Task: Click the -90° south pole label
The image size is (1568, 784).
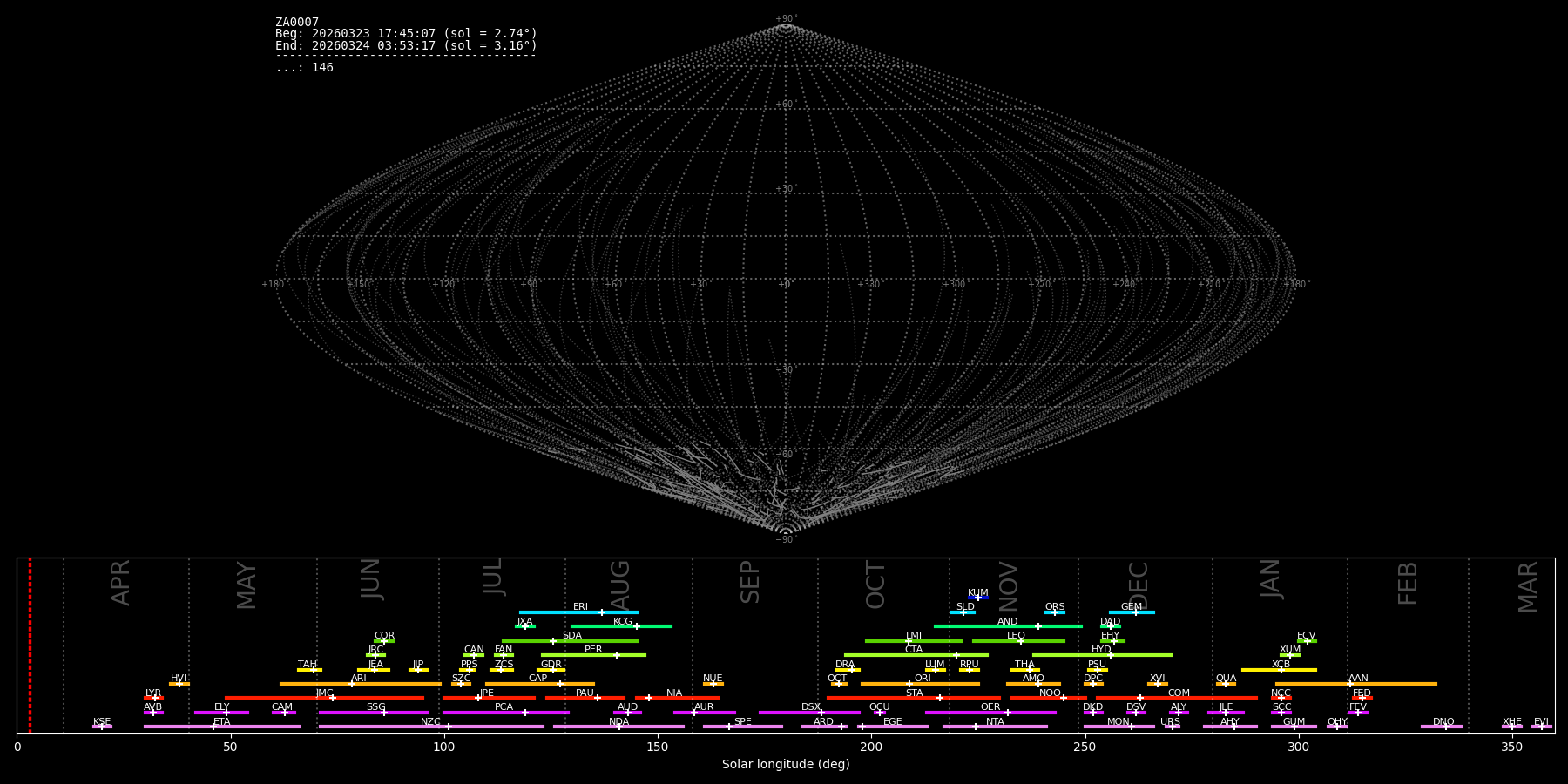Action: pos(786,540)
